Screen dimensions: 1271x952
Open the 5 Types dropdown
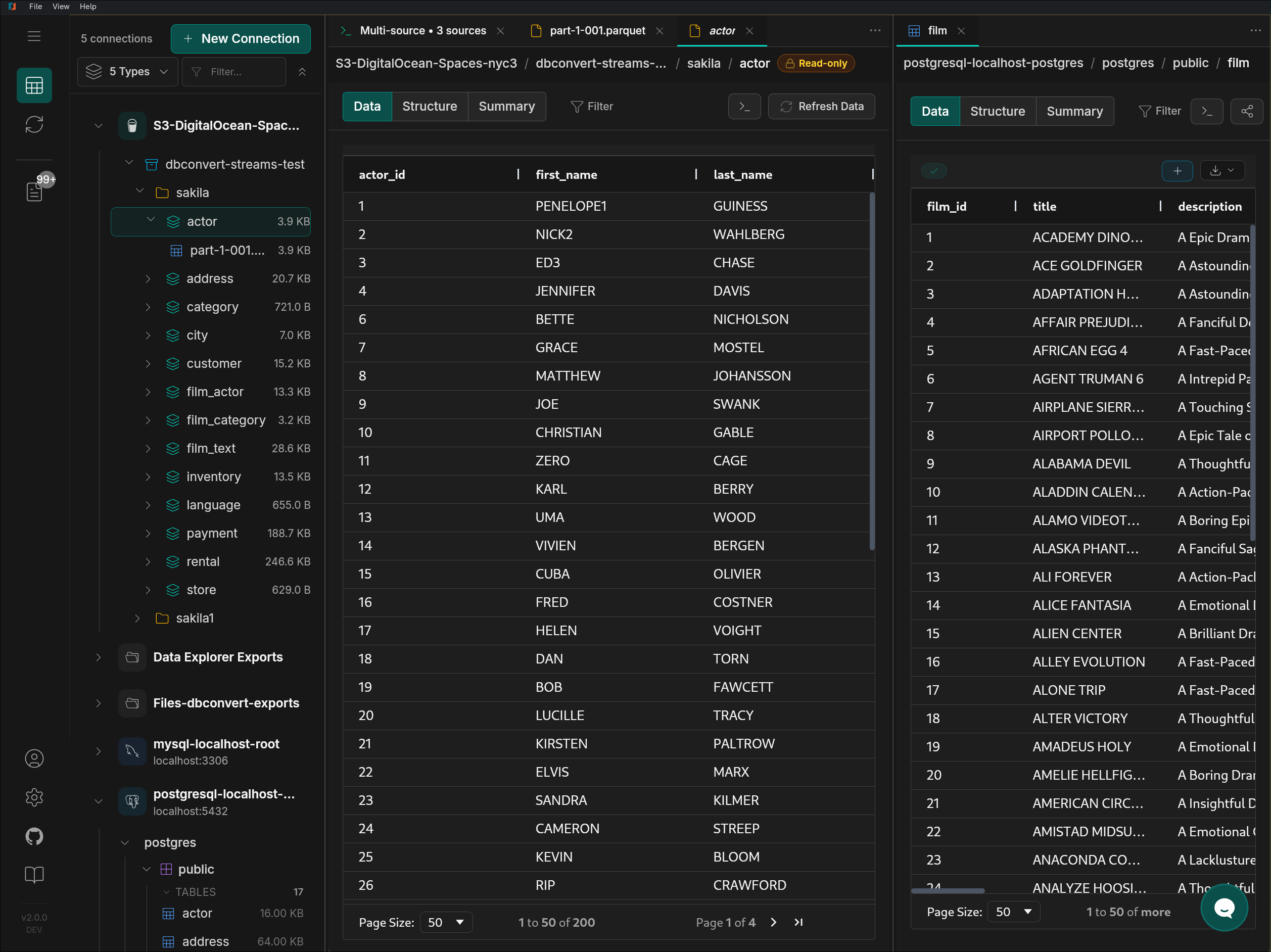point(127,72)
